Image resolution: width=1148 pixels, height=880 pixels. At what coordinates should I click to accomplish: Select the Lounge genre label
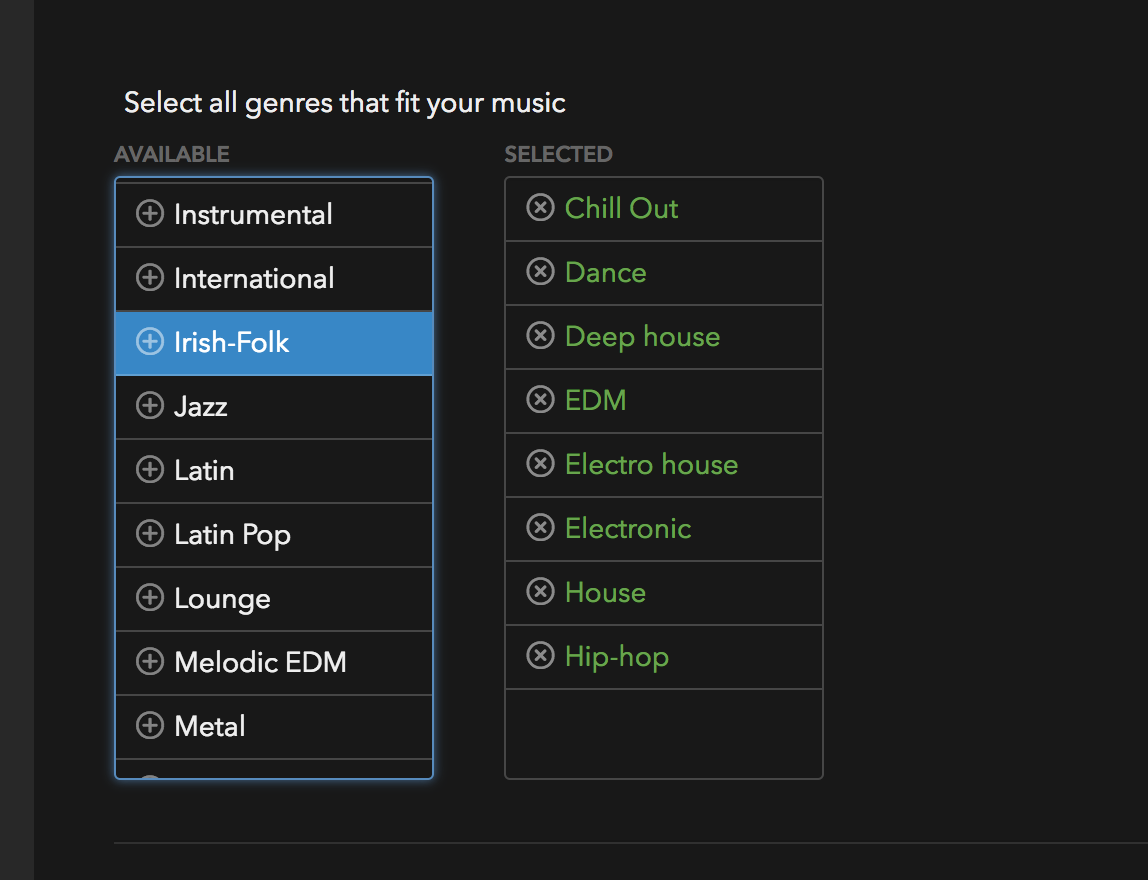click(x=223, y=600)
